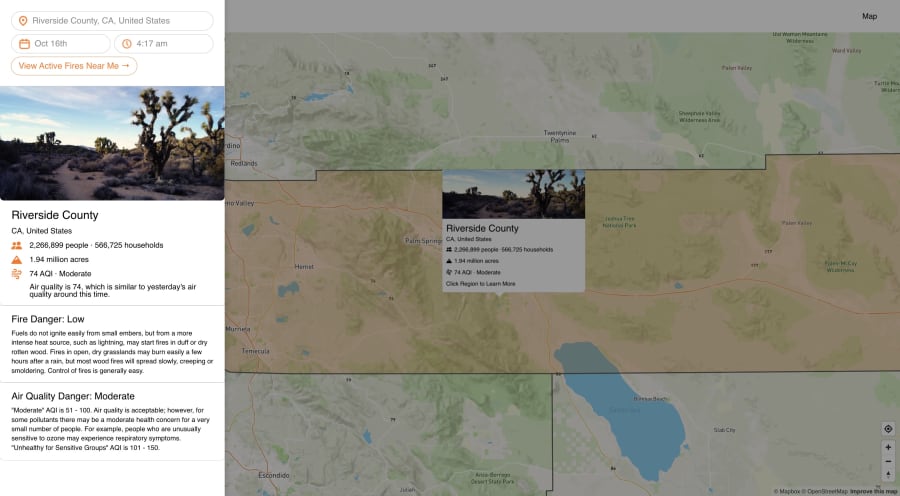Click the Twentynine Palms label on the map
900x496 pixels.
pos(560,136)
